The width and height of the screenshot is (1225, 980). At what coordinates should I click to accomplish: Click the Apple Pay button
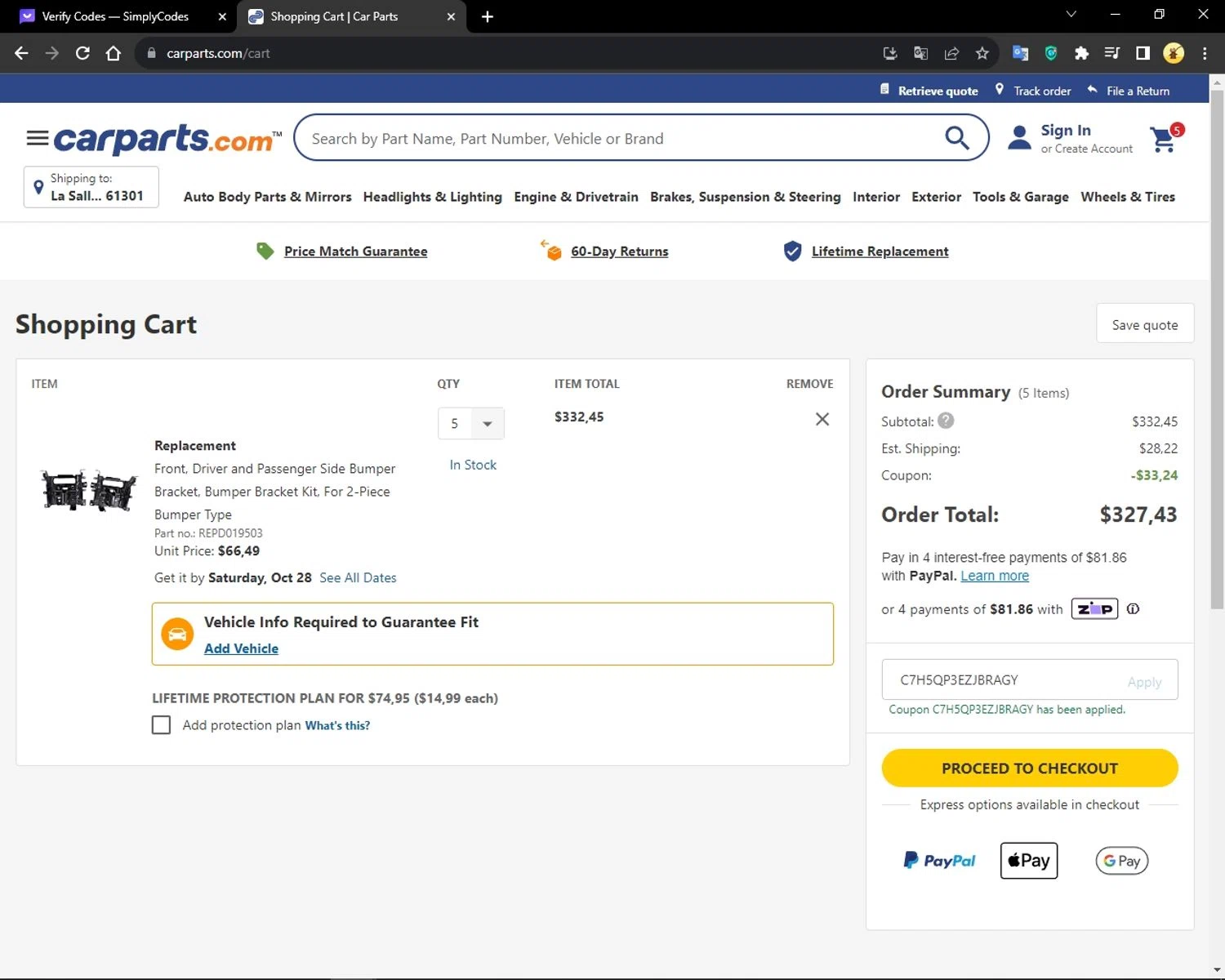pyautogui.click(x=1029, y=861)
